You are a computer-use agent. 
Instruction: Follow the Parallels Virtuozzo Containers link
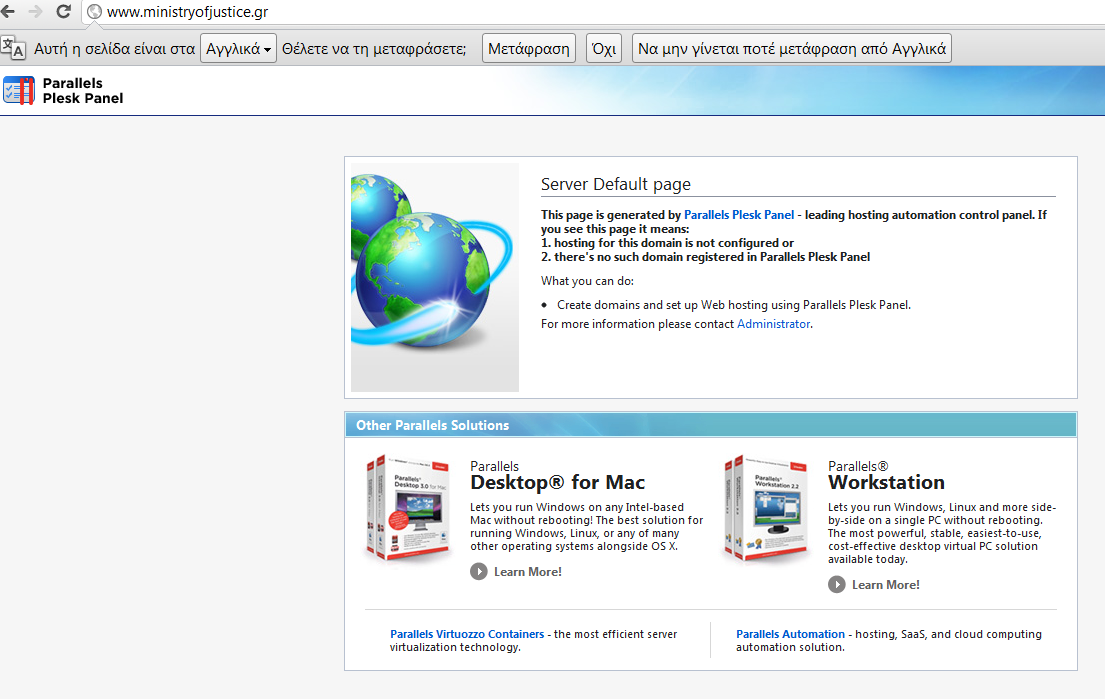click(x=467, y=634)
